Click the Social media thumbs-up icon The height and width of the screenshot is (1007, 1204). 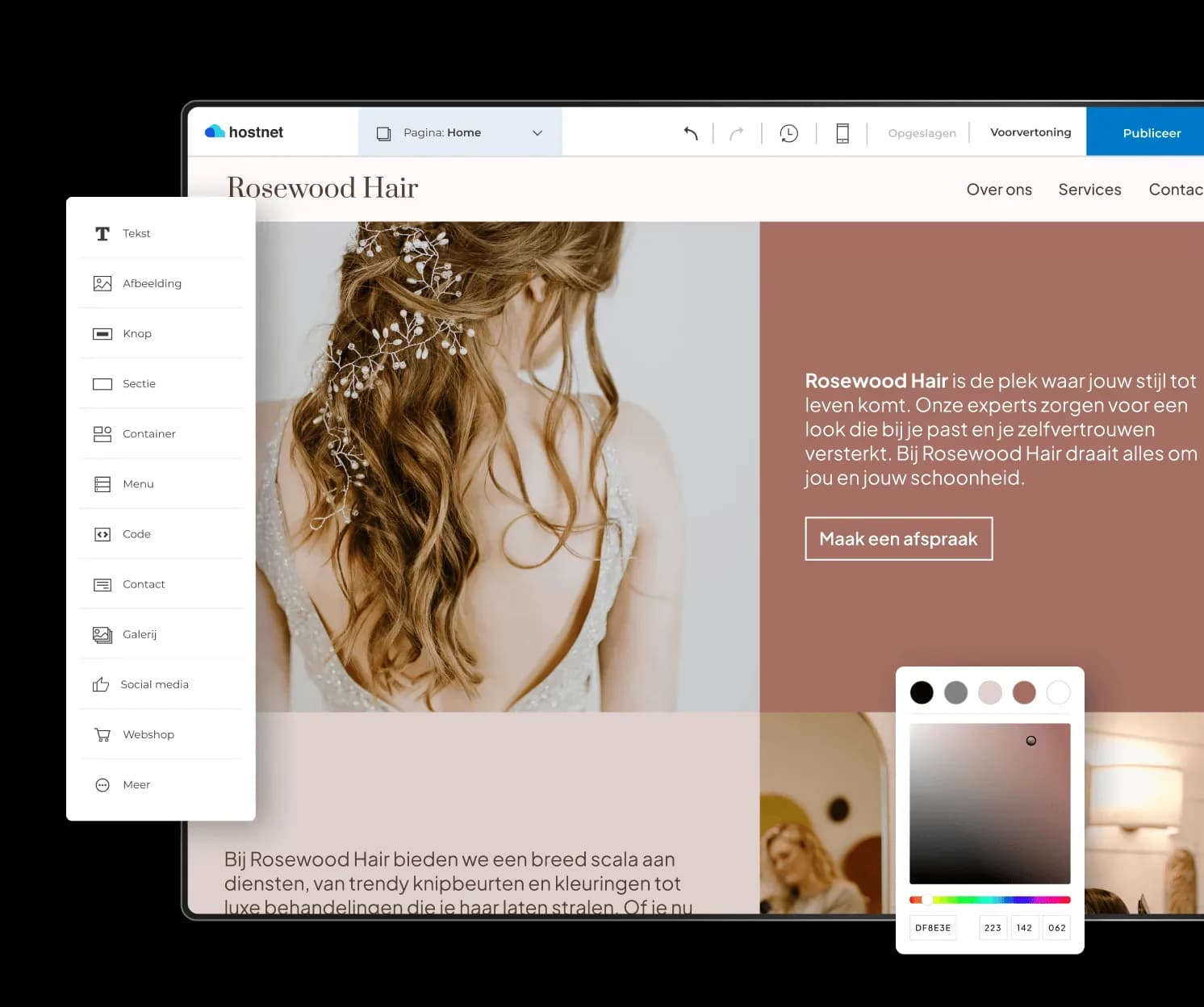point(101,685)
